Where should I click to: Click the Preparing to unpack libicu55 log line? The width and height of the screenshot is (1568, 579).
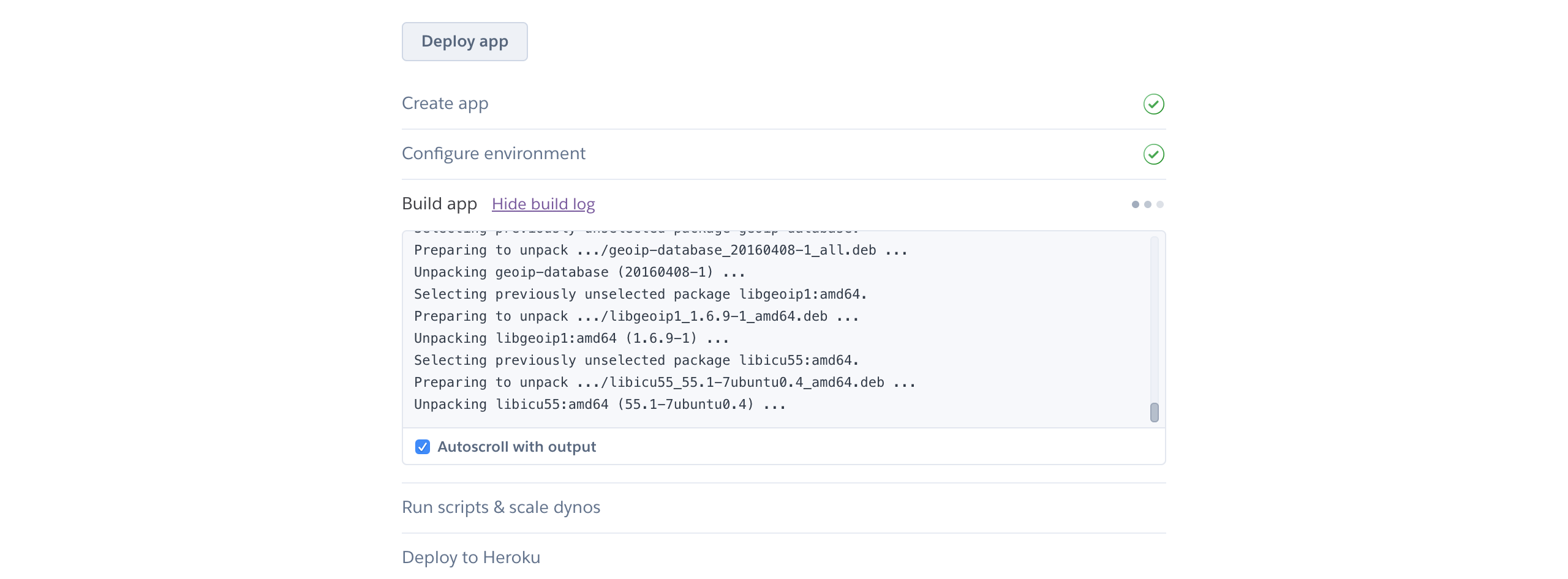[x=665, y=383]
